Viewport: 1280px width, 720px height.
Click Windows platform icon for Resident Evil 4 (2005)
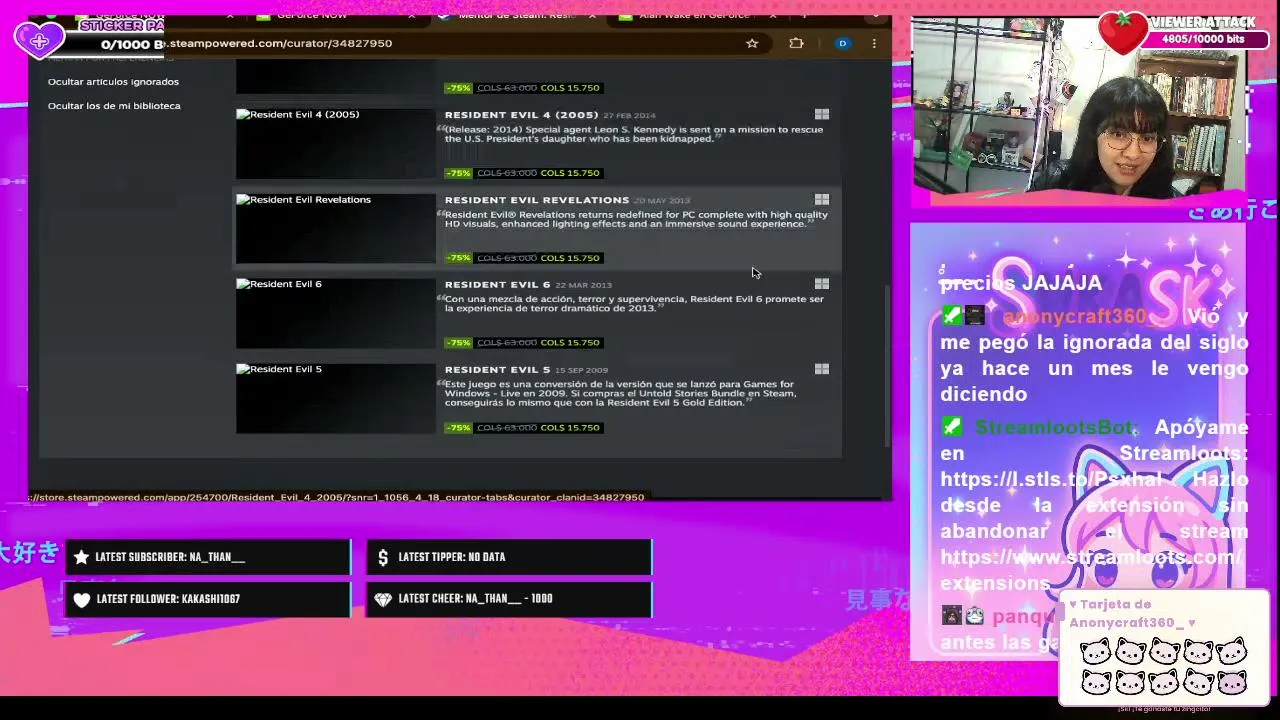tap(822, 115)
